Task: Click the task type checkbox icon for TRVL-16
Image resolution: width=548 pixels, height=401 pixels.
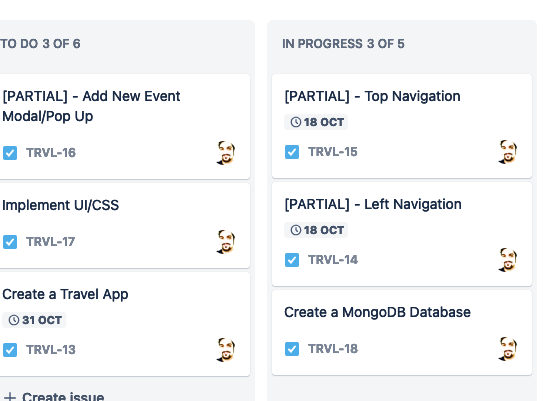Action: [10, 153]
